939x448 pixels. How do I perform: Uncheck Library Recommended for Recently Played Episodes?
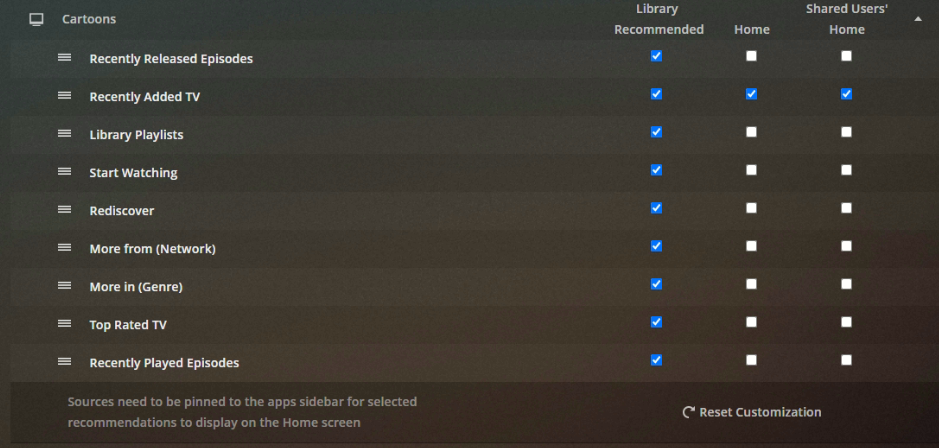(x=656, y=360)
